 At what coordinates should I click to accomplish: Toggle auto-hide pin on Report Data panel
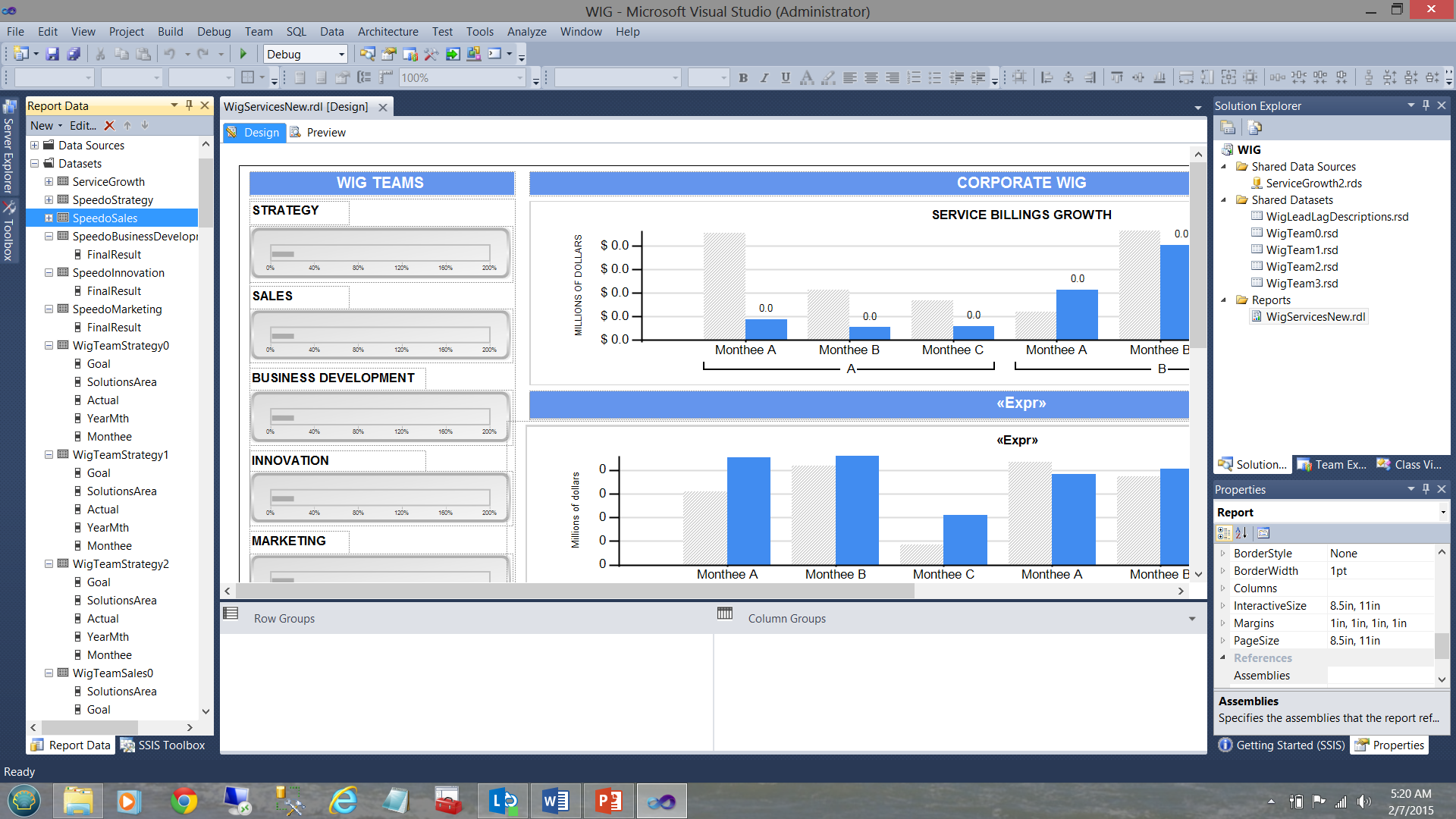click(190, 105)
